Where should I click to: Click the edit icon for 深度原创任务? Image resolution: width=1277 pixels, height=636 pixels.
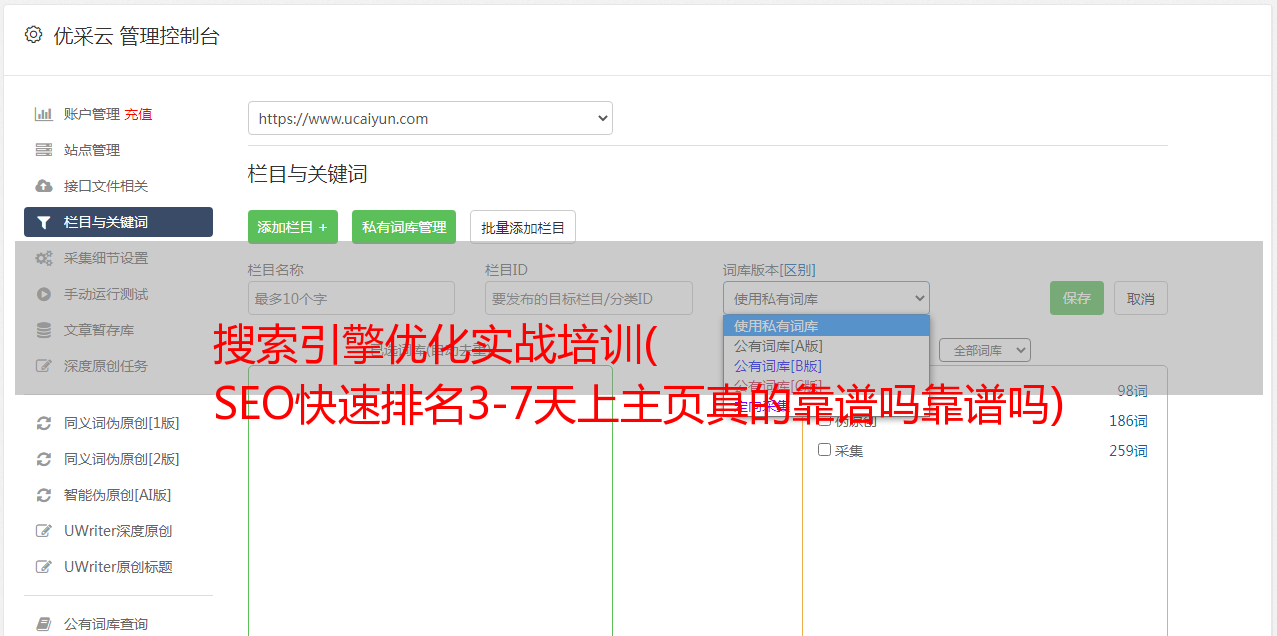coord(44,366)
